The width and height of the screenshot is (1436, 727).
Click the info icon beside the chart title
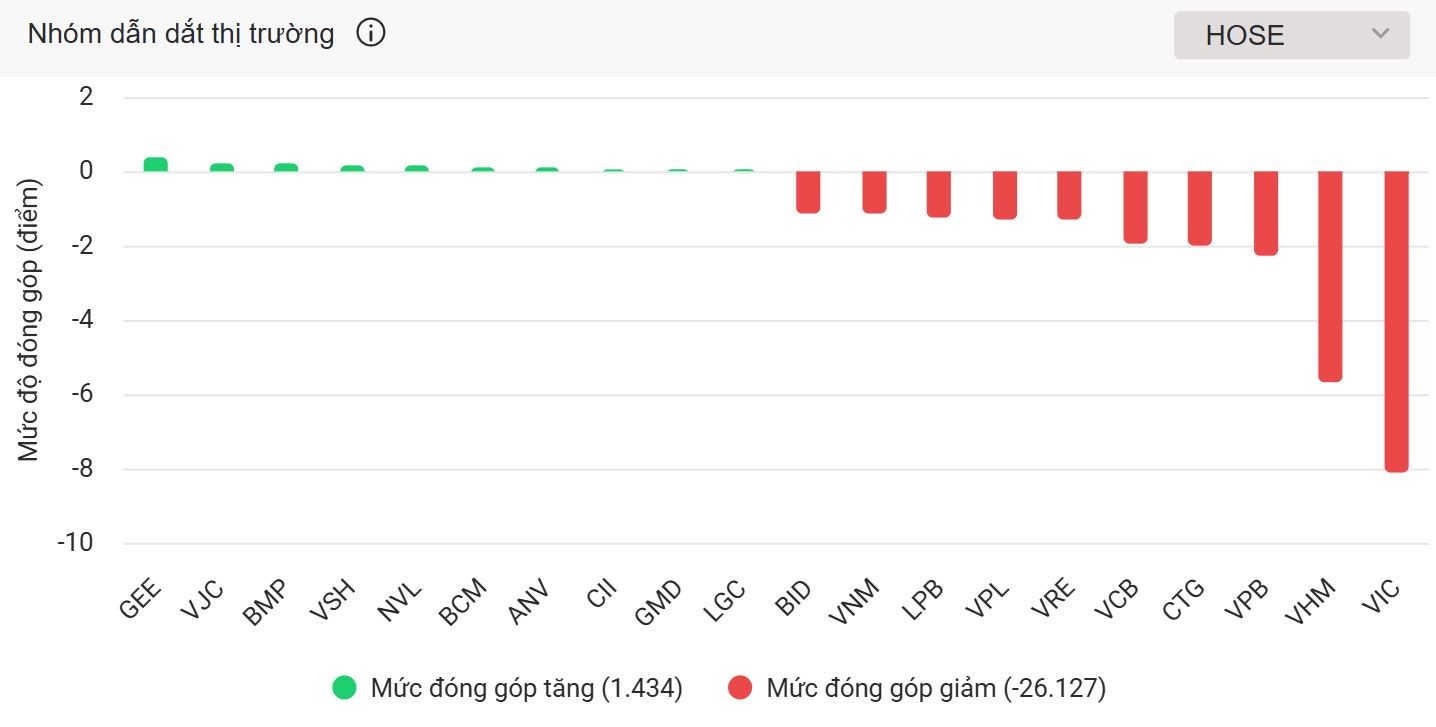coord(371,34)
